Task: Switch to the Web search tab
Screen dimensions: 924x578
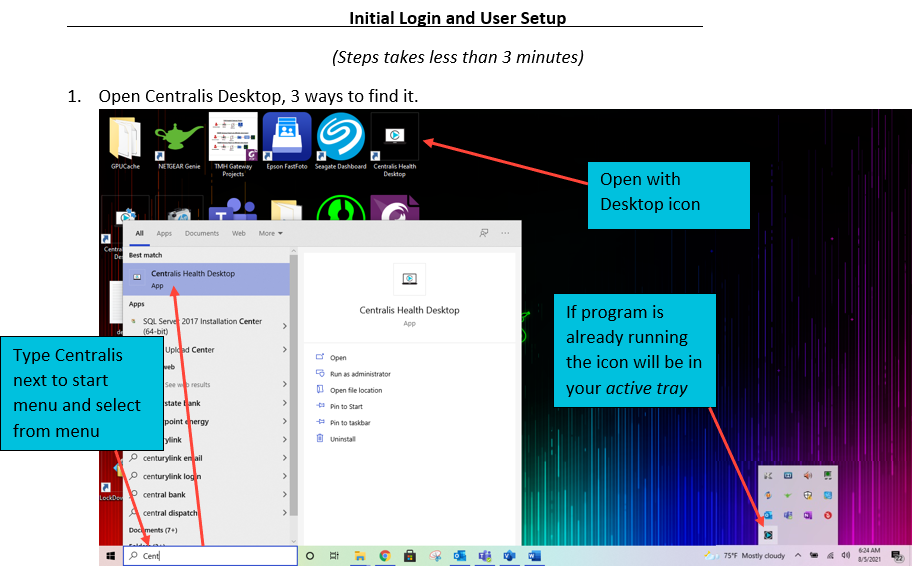Action: pyautogui.click(x=239, y=233)
